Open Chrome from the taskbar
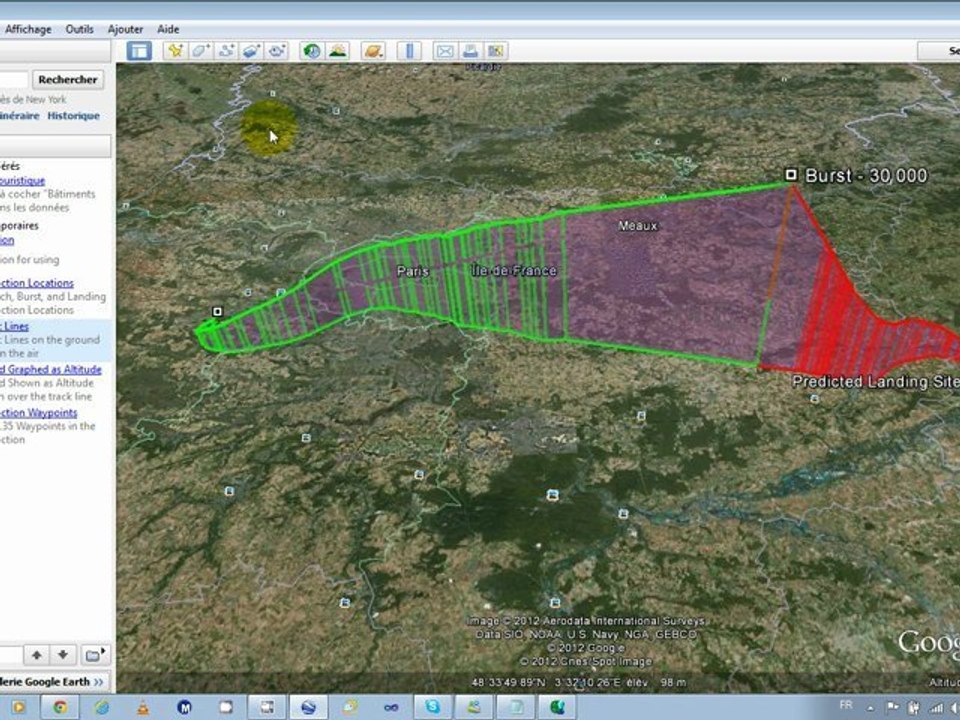 pyautogui.click(x=60, y=707)
